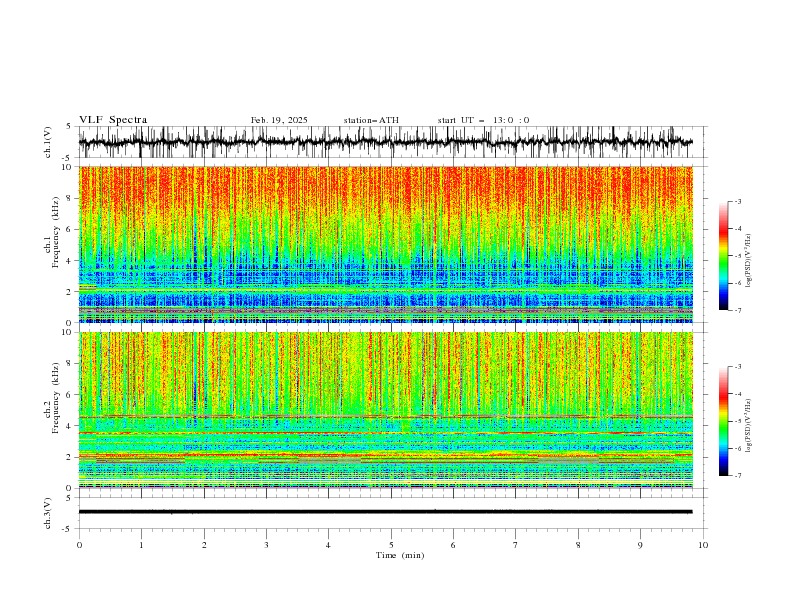
Task: Click inside the ch.1 spectrogram panel
Action: (385, 244)
